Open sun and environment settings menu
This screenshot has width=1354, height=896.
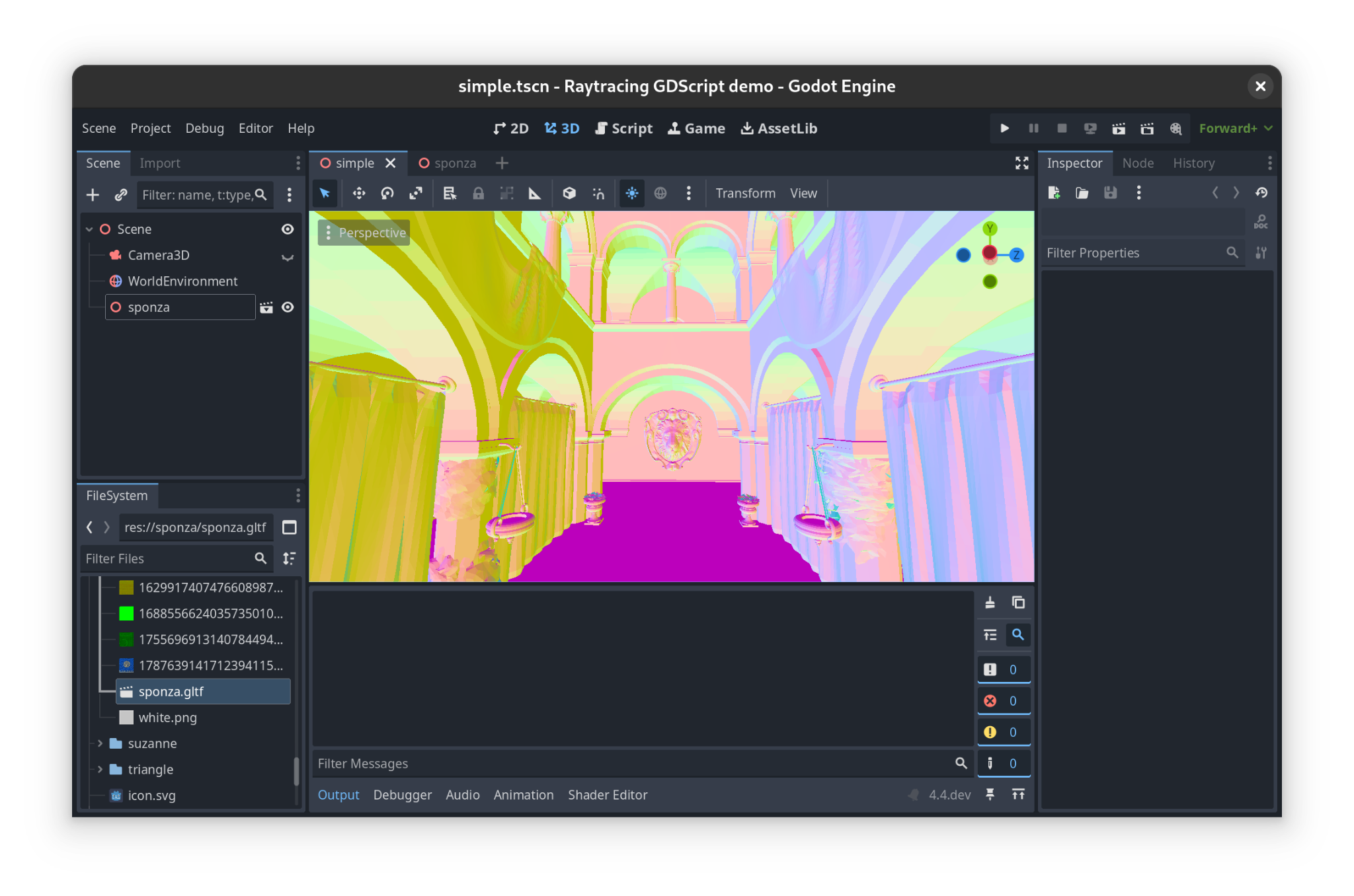tap(688, 194)
